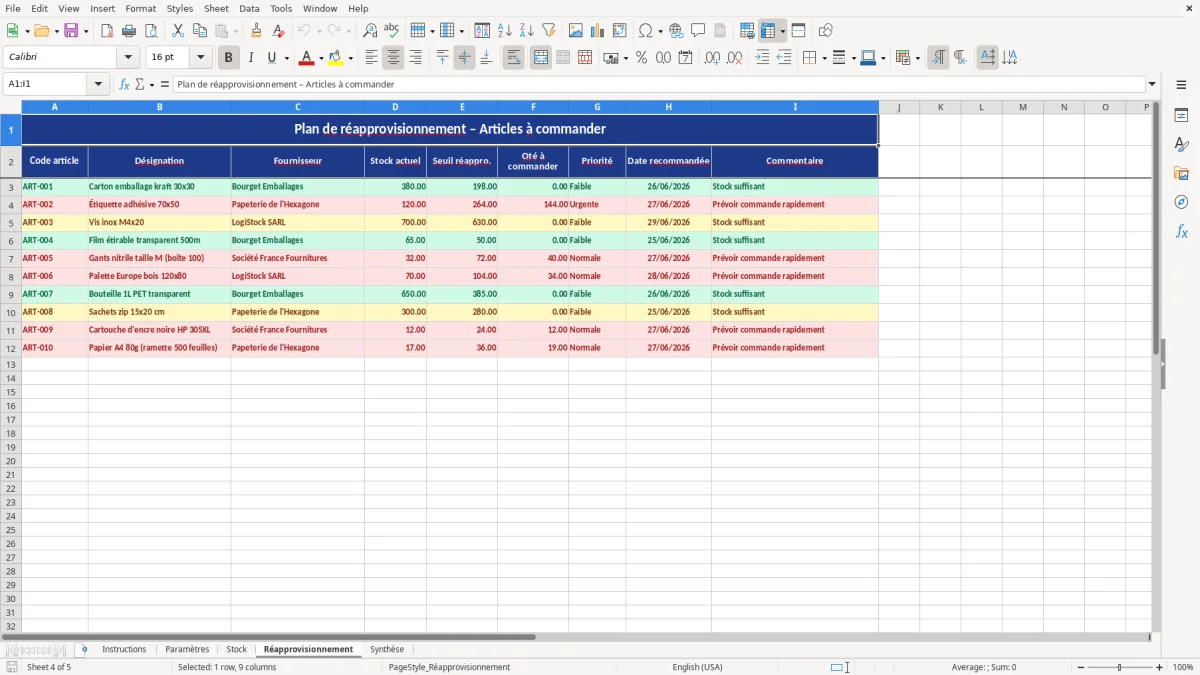1200x675 pixels.
Task: Print the spreadsheet using the Print icon
Action: coord(129,31)
